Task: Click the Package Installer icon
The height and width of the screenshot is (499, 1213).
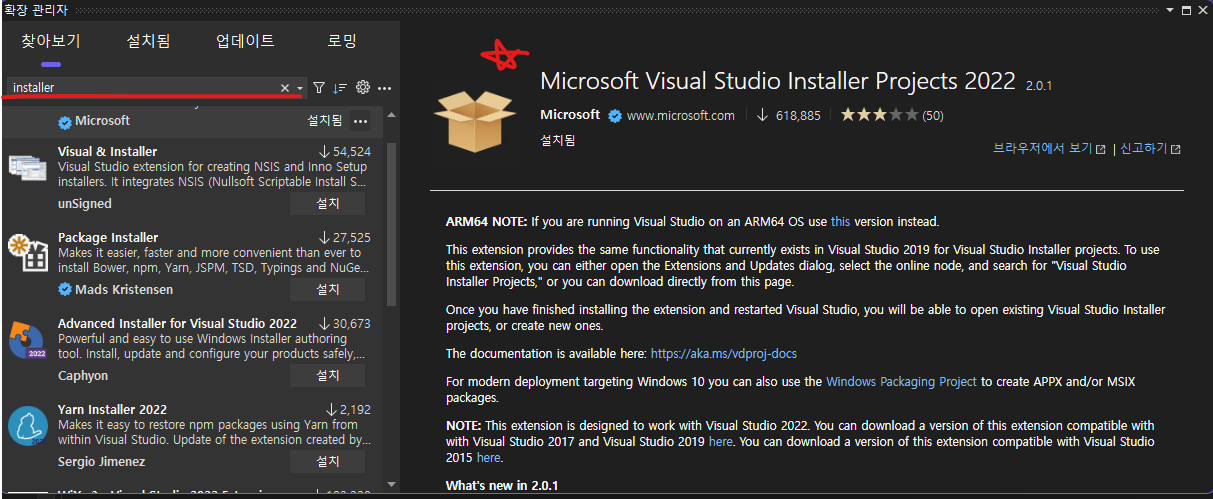Action: pyautogui.click(x=28, y=254)
